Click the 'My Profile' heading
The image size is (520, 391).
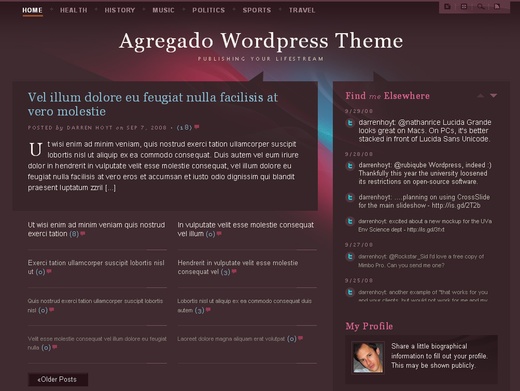369,326
